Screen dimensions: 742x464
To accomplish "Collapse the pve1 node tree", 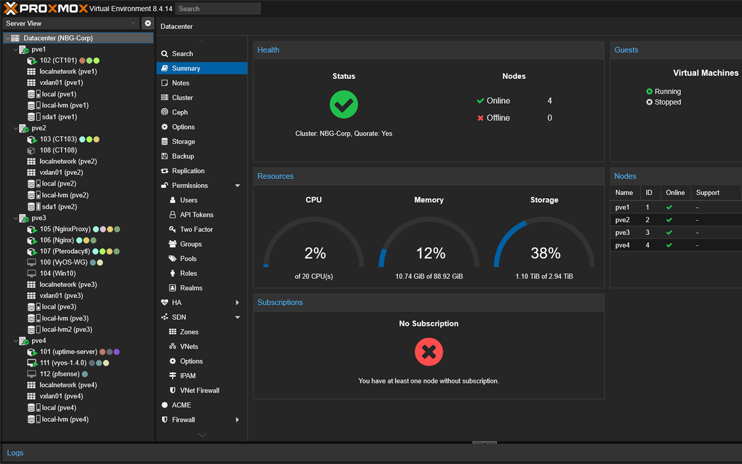I will [x=15, y=49].
